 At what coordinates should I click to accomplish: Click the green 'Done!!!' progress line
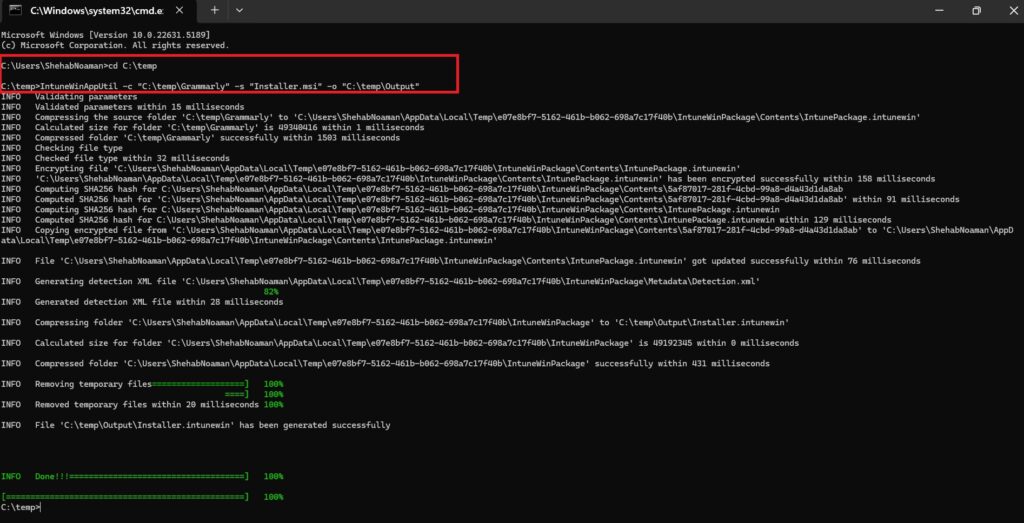pos(142,477)
